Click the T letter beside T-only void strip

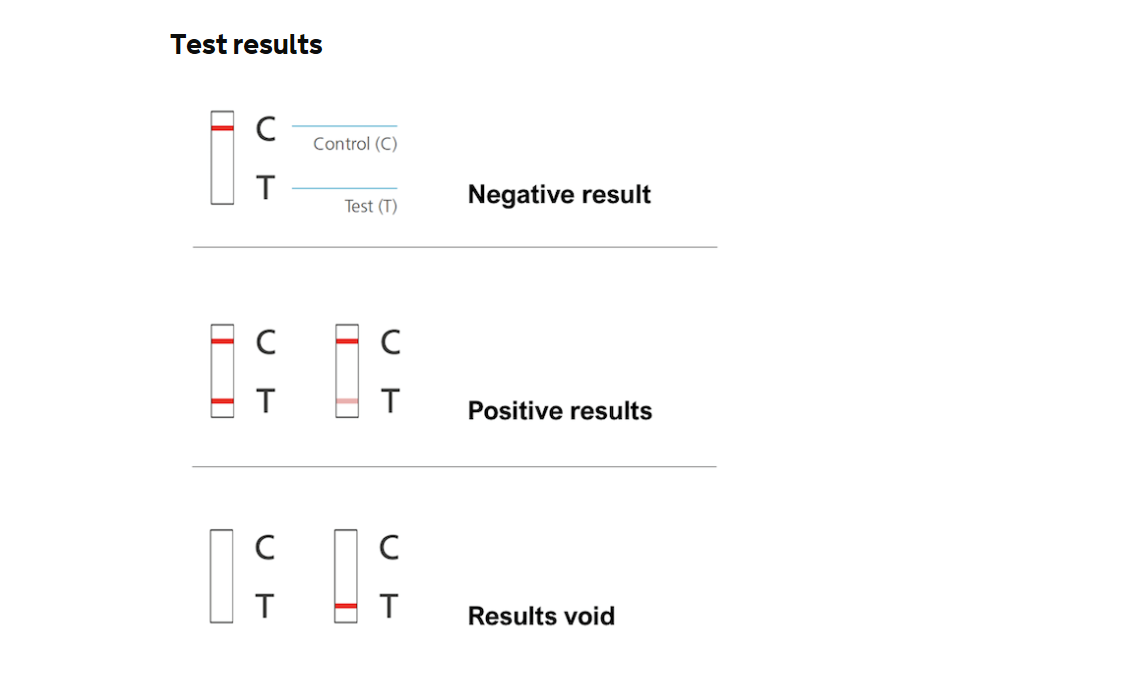pos(389,606)
